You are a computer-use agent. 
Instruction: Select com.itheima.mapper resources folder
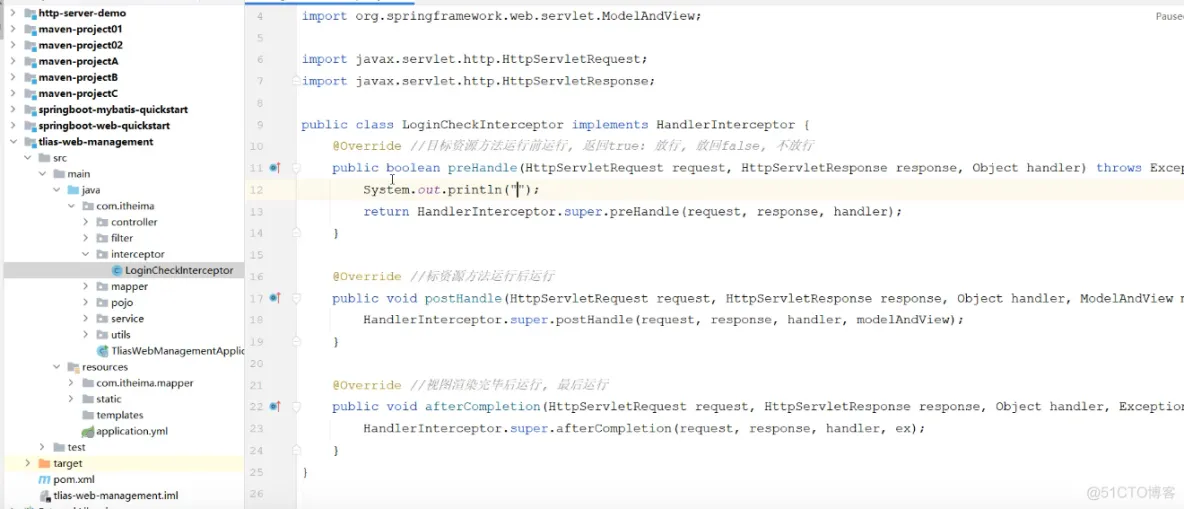point(137,383)
